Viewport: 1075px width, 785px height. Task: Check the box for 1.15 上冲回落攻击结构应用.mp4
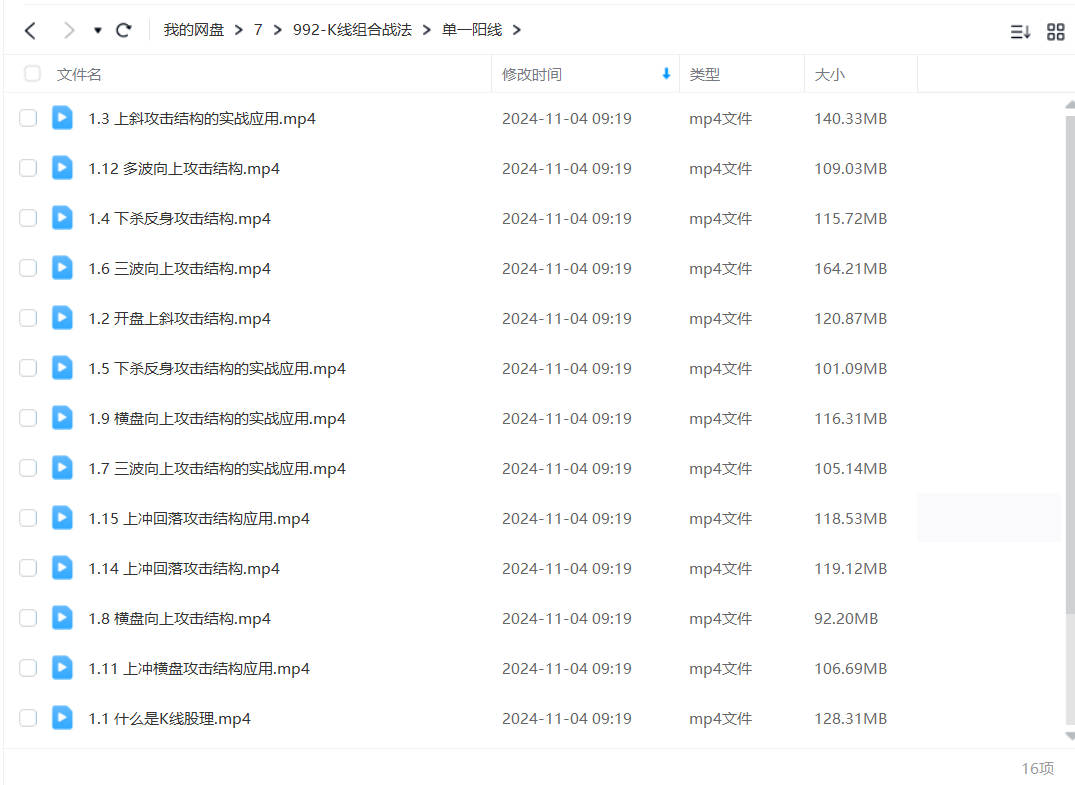[28, 518]
